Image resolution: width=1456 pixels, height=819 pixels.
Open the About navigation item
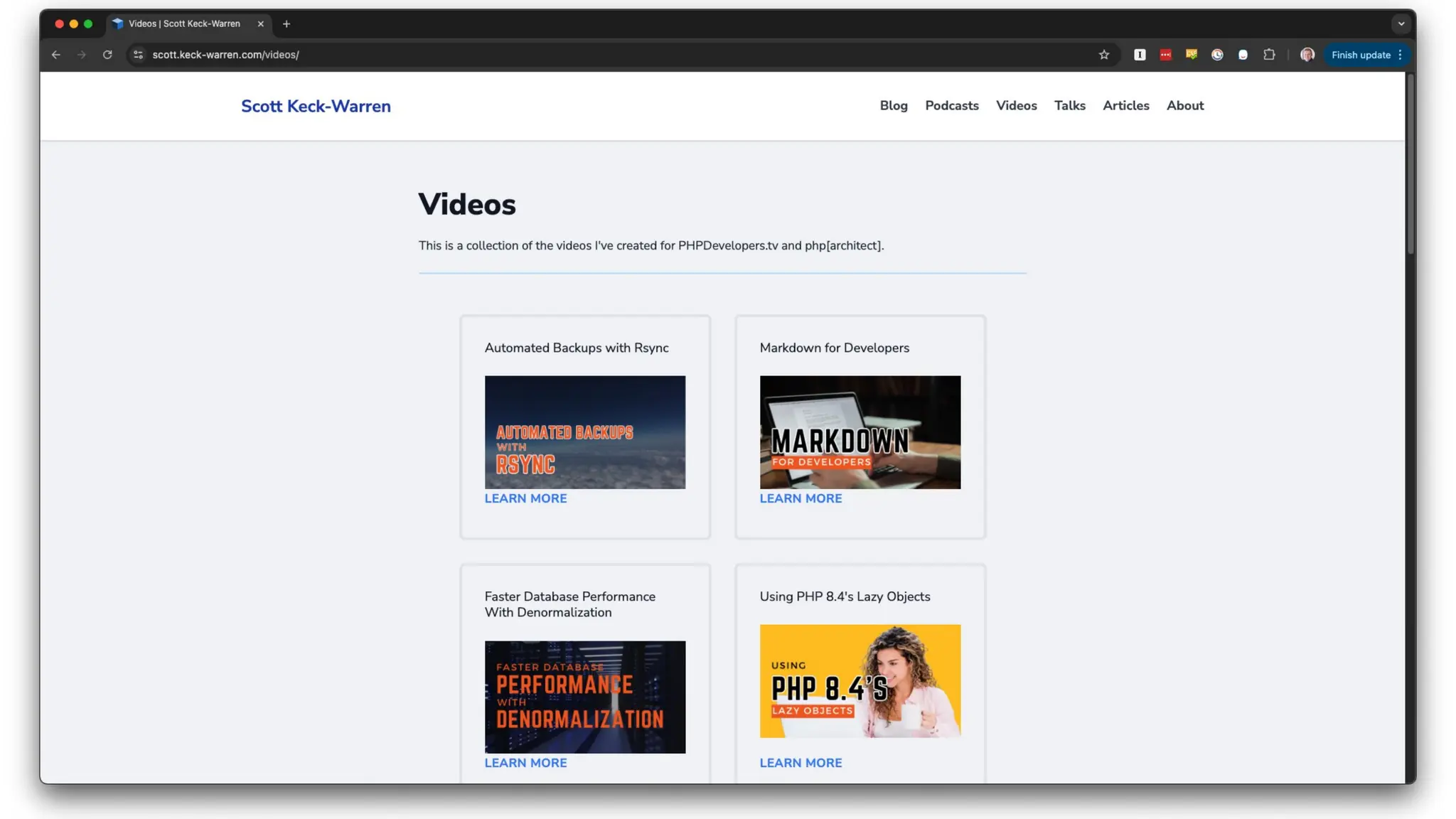(x=1185, y=105)
